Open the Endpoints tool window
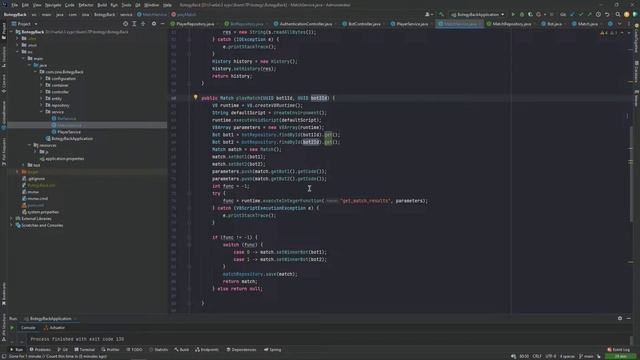The image size is (640, 360). pos(207,350)
